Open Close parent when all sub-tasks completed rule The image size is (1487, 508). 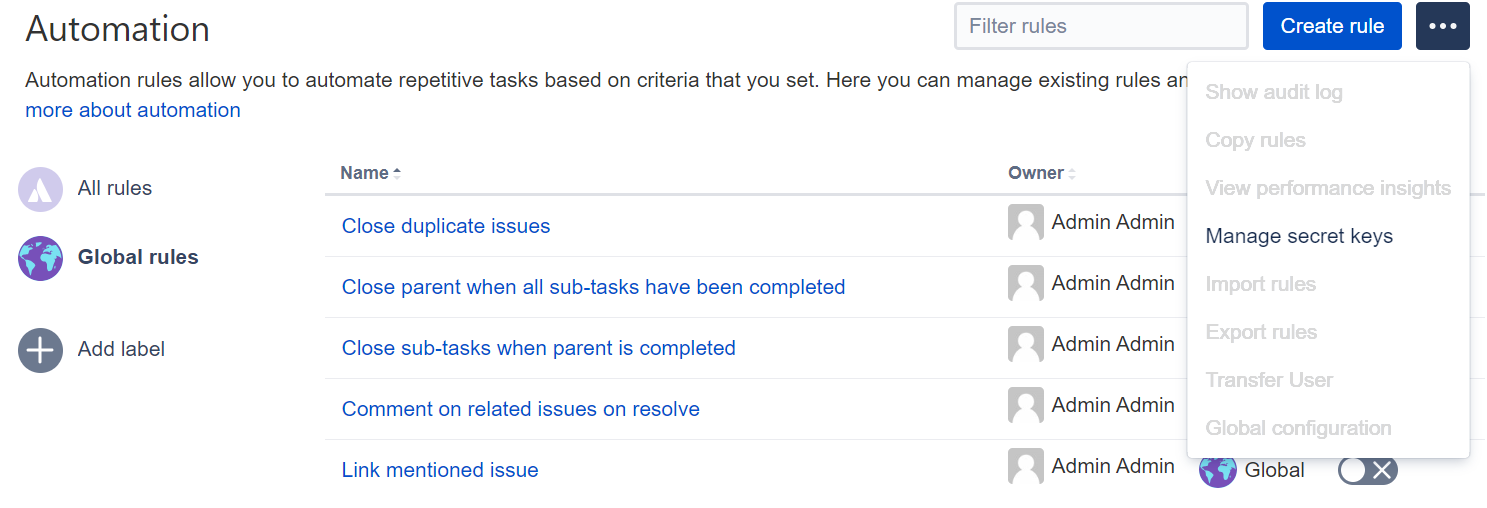coord(593,287)
